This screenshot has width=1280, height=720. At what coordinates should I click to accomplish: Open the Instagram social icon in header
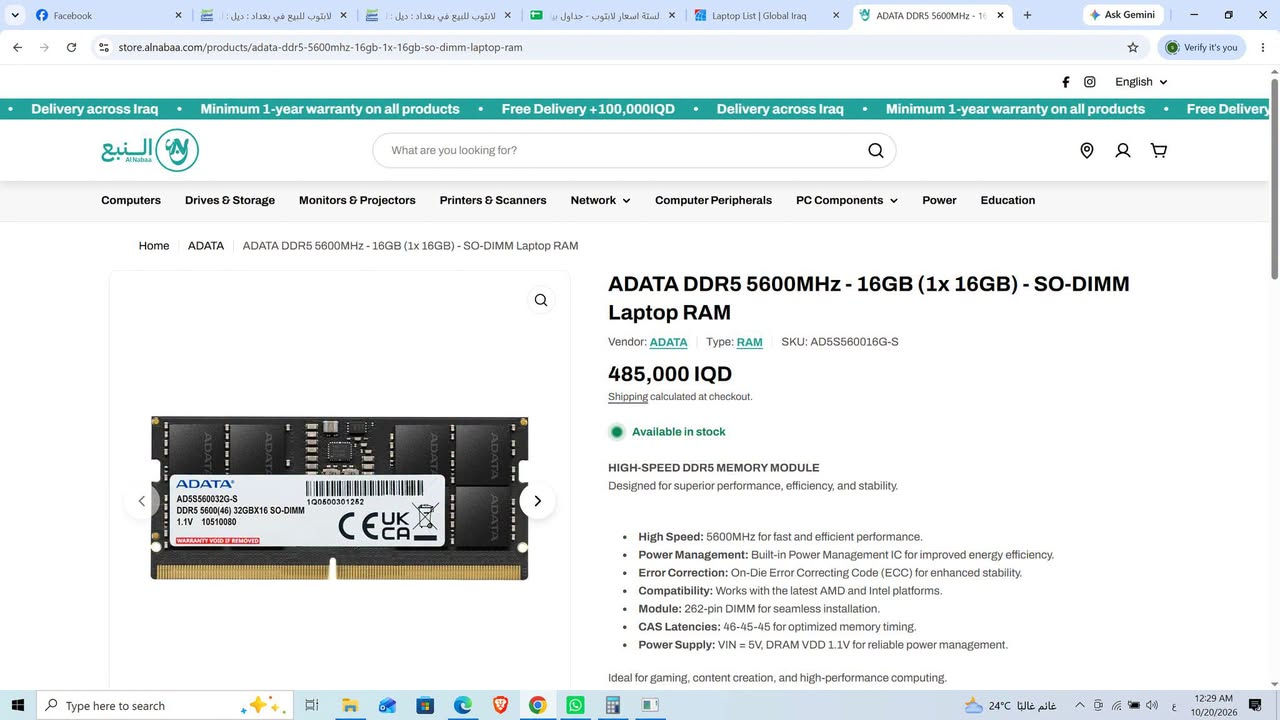[1090, 82]
